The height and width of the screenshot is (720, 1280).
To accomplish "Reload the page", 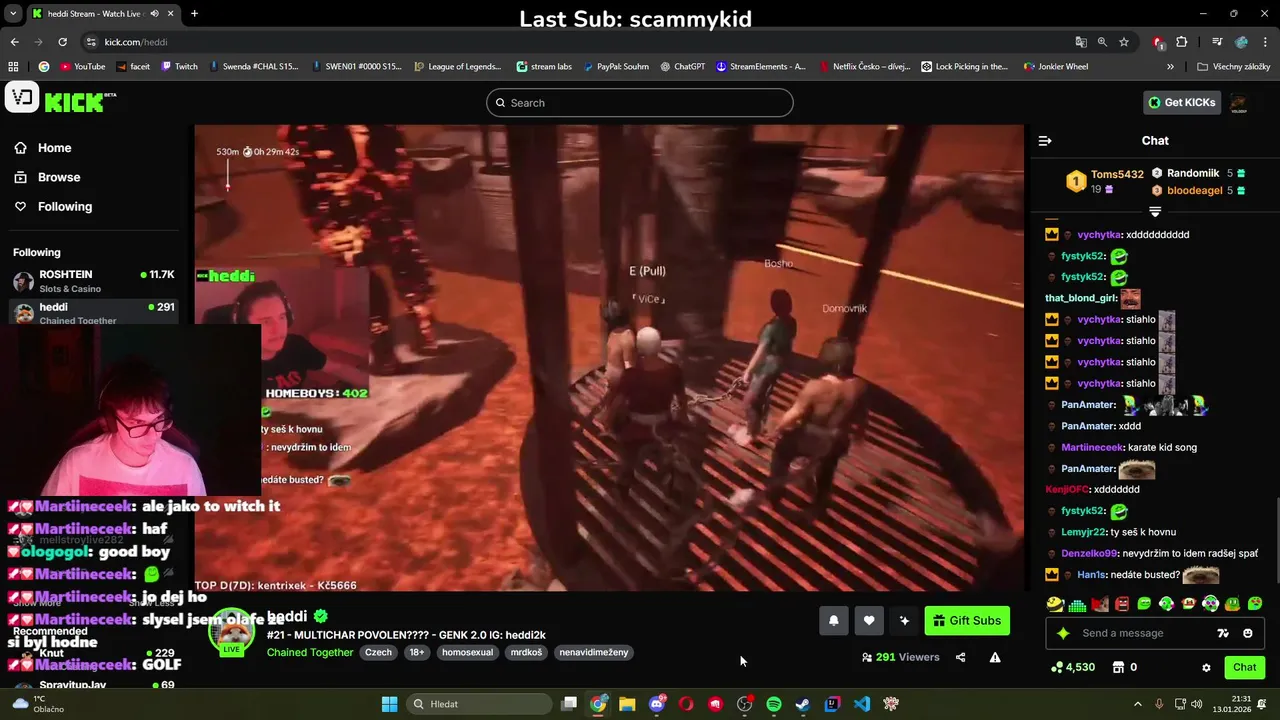I will pos(62,42).
